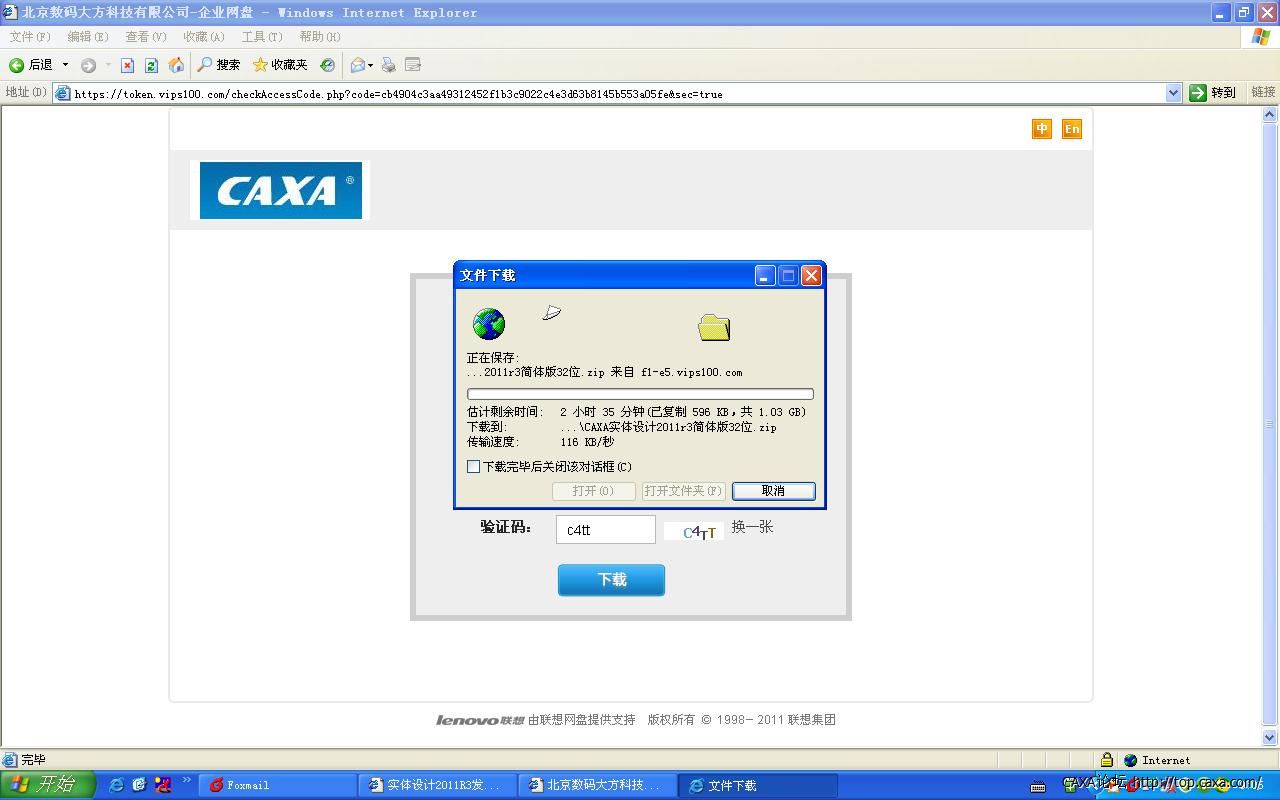Switch to Foxmail taskbar item
The width and height of the screenshot is (1280, 800).
[x=277, y=785]
